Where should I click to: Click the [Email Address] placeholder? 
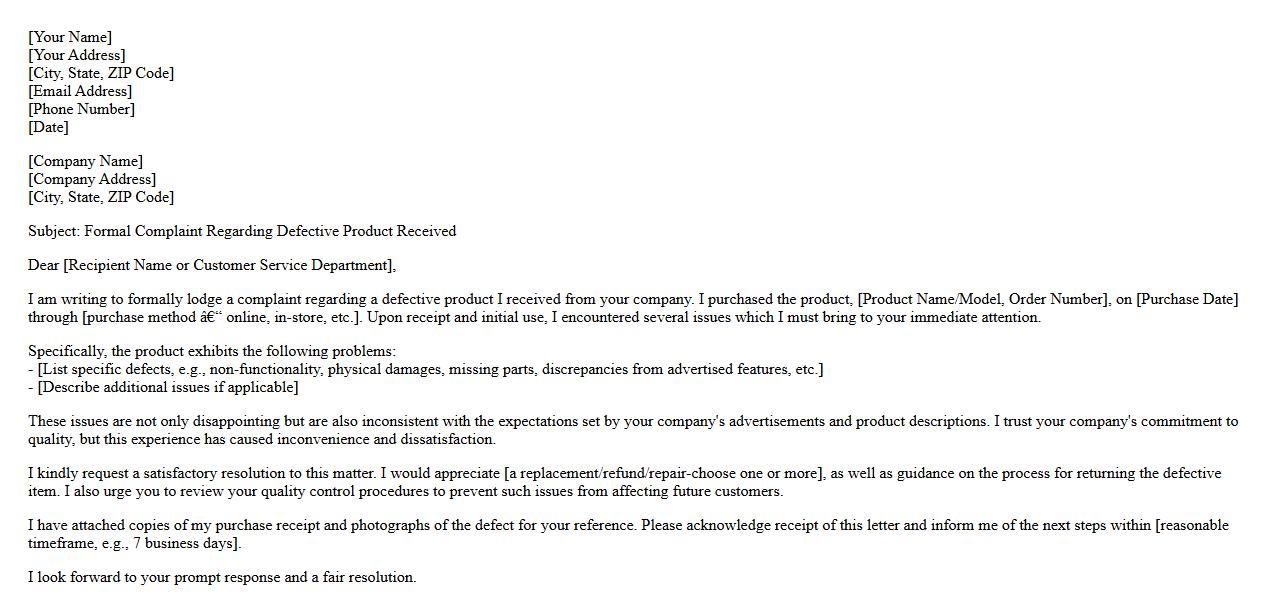(x=80, y=91)
